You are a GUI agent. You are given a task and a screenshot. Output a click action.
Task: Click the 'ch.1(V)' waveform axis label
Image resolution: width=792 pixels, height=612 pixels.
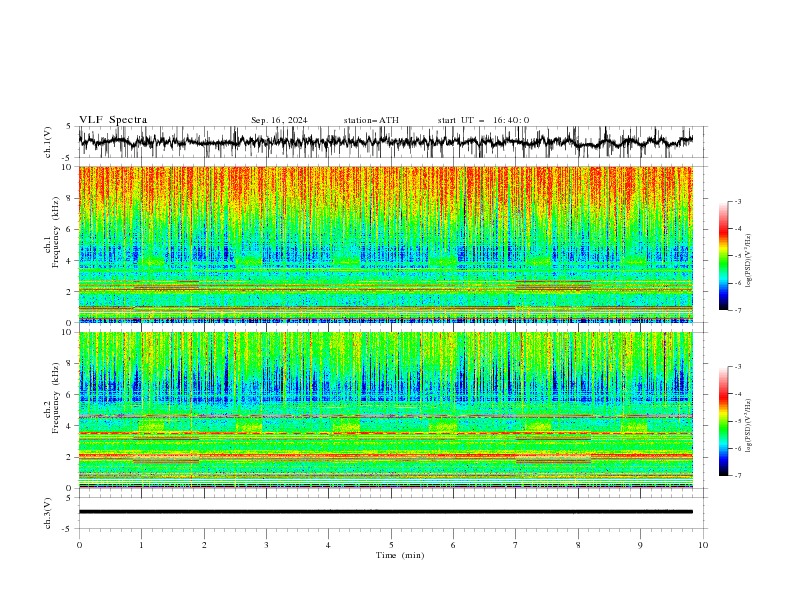(48, 142)
